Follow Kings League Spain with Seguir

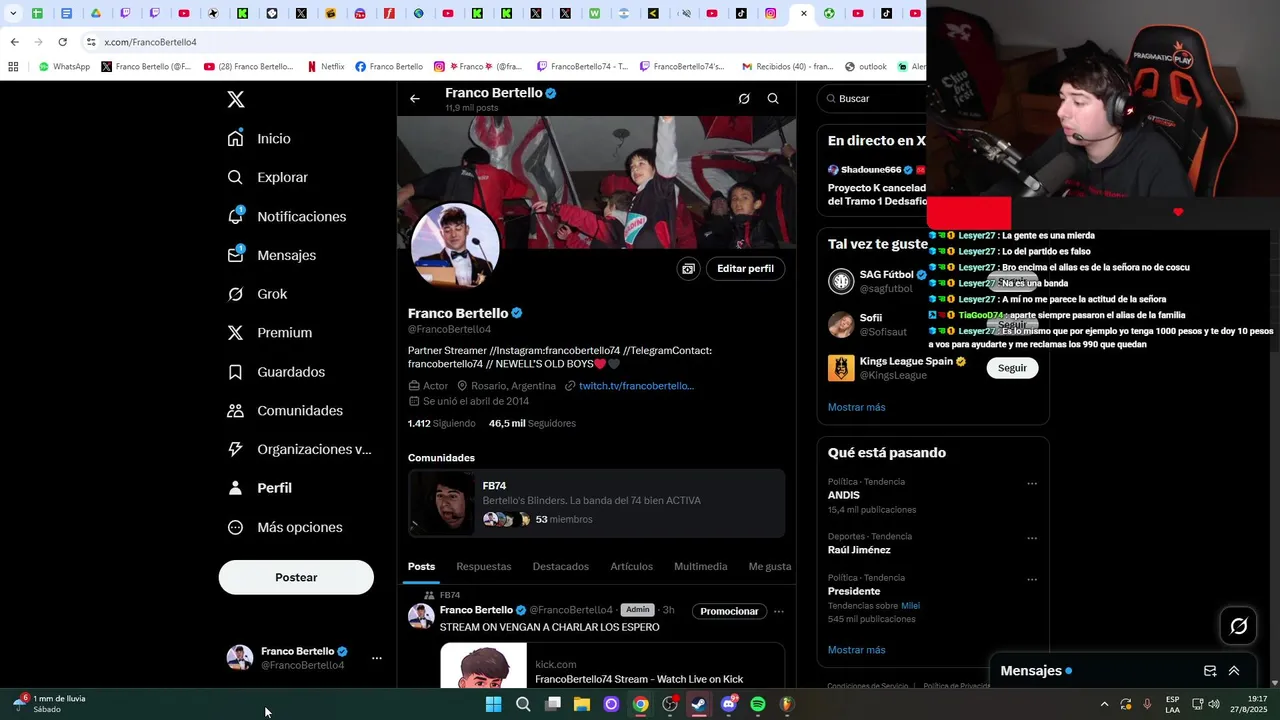pyautogui.click(x=1012, y=368)
